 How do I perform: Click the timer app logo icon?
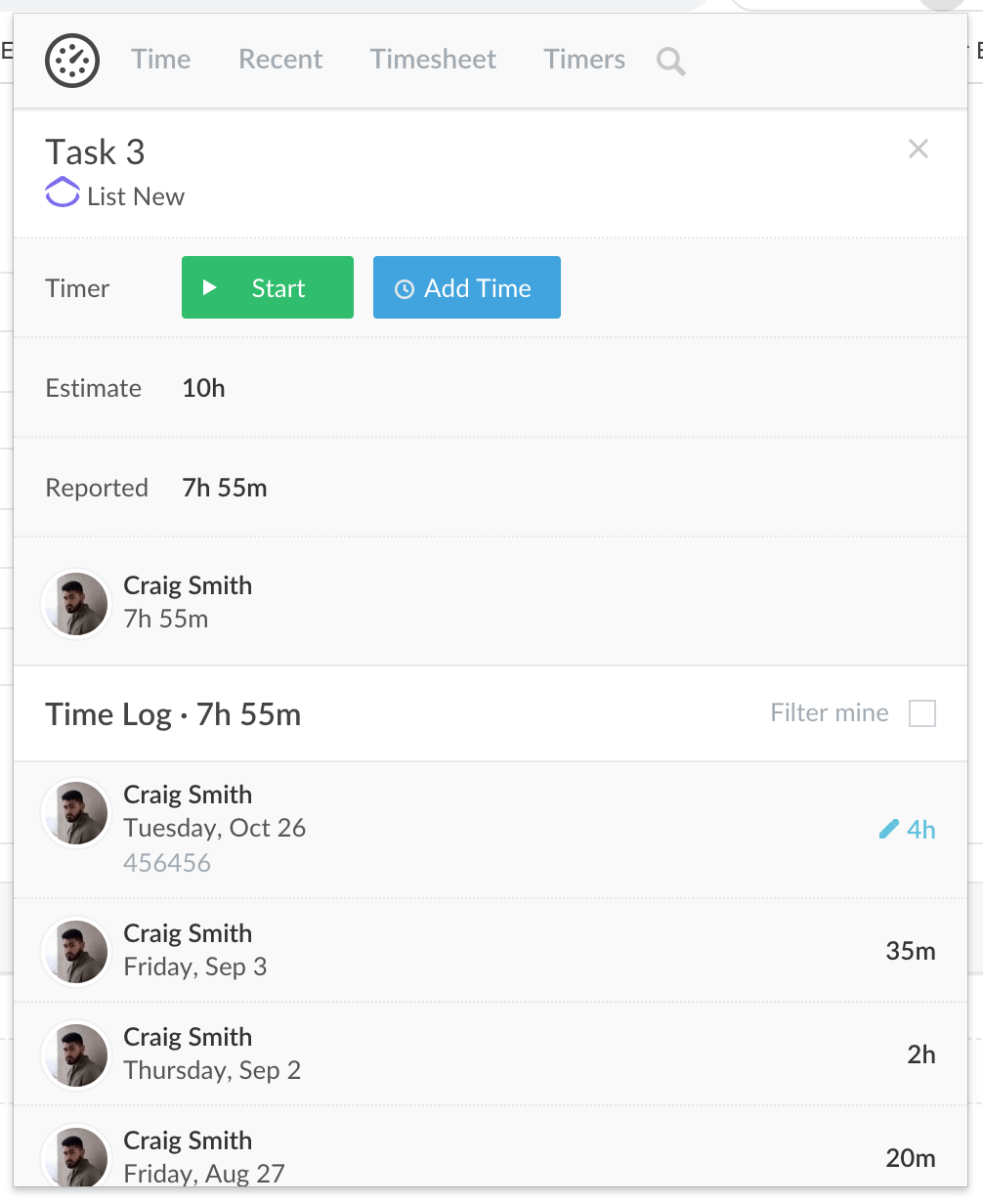[x=72, y=61]
